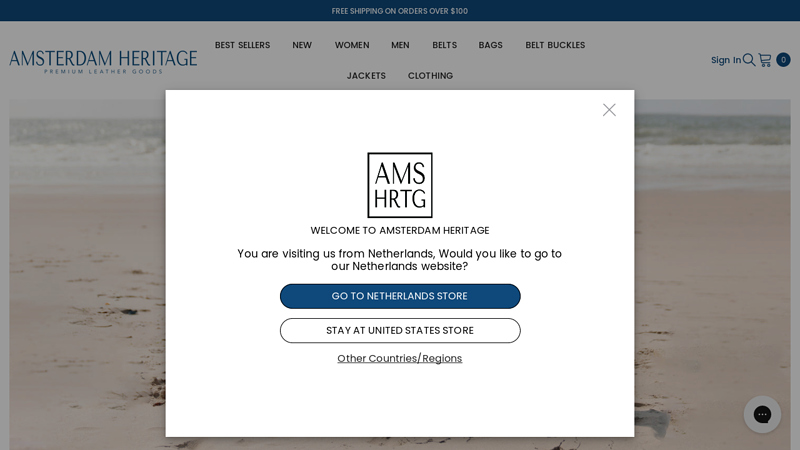This screenshot has height=450, width=800.
Task: Open the Clothing menu
Action: 430,76
